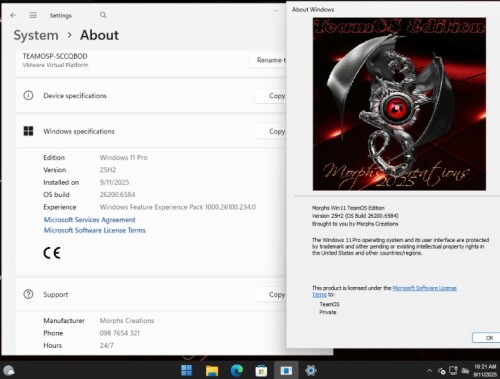Navigate to System in the breadcrumb

tap(36, 35)
